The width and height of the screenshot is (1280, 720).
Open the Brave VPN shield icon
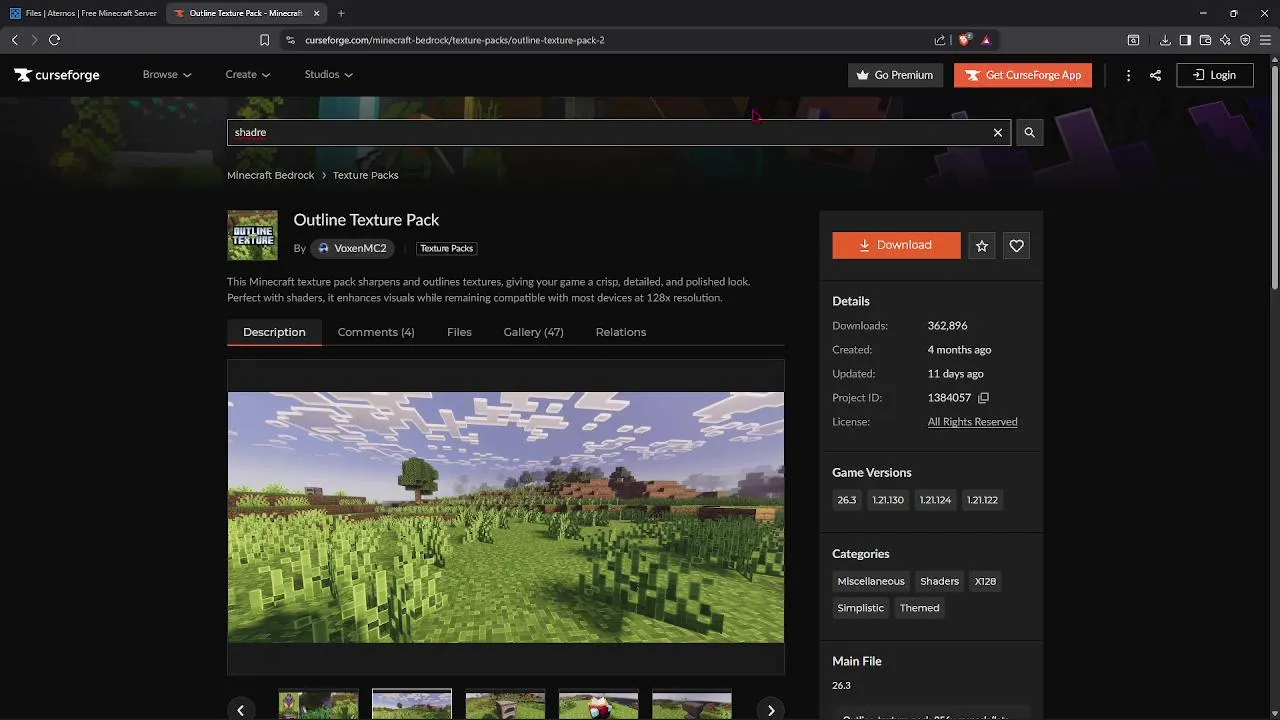pos(1245,40)
